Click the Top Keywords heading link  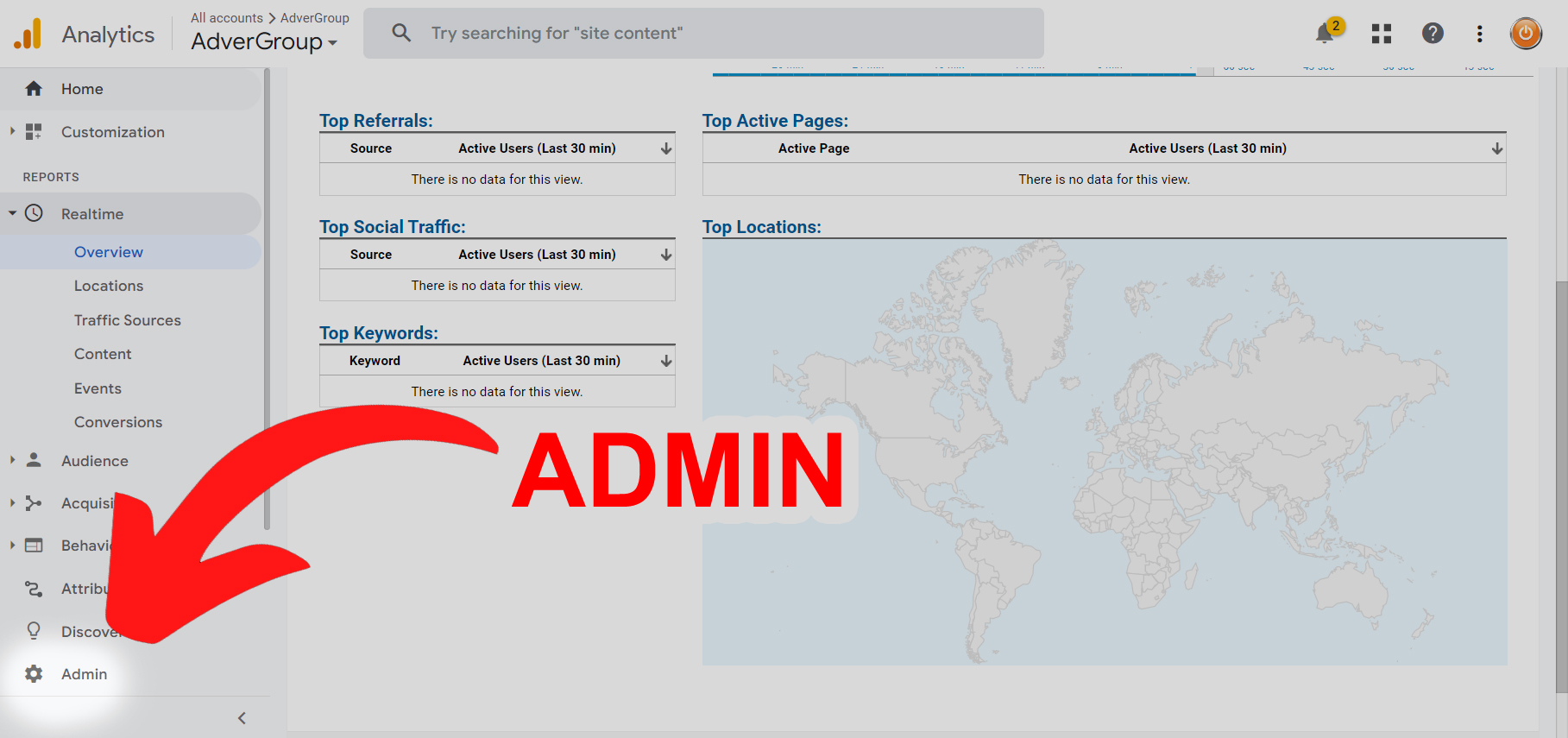click(379, 333)
